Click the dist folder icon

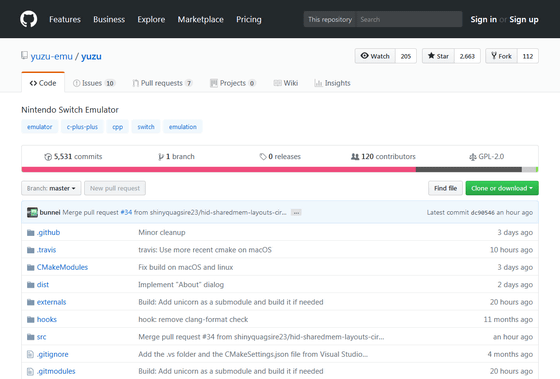[31, 285]
